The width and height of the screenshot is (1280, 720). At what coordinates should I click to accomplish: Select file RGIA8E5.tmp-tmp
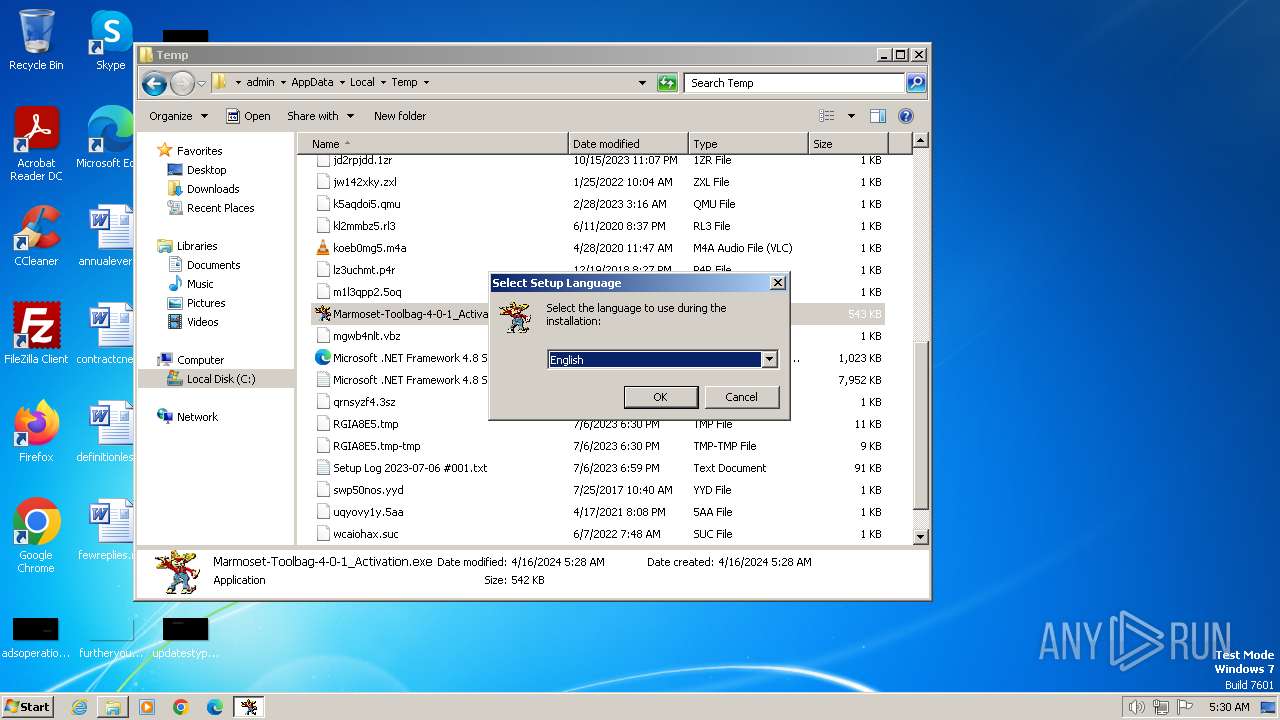click(x=376, y=446)
